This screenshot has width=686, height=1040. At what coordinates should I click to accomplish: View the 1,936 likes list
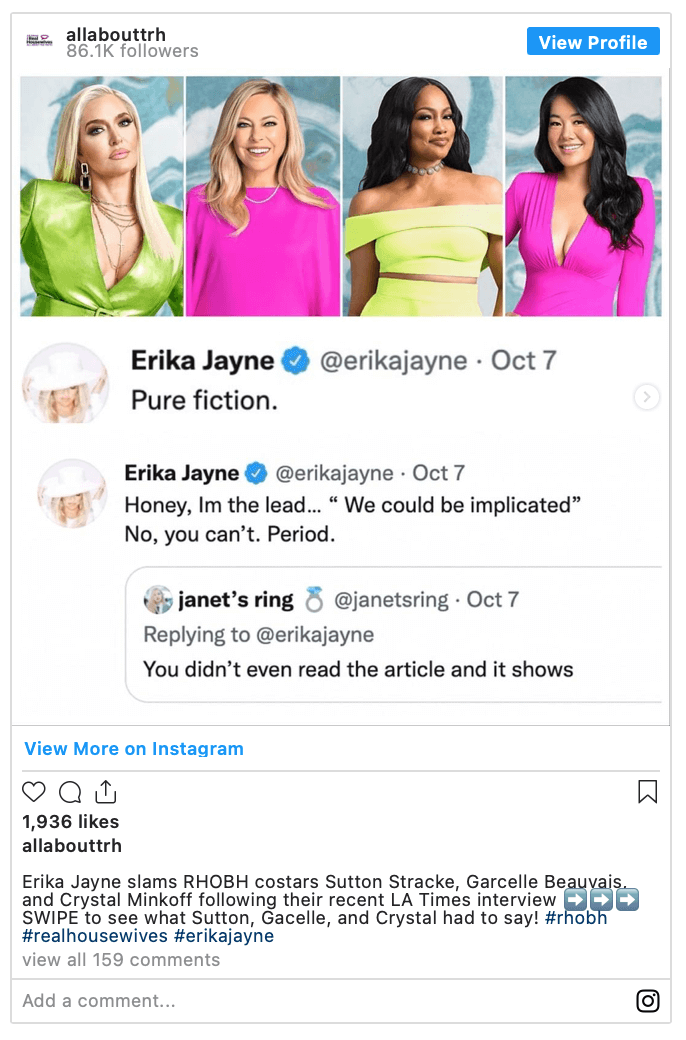(x=70, y=822)
